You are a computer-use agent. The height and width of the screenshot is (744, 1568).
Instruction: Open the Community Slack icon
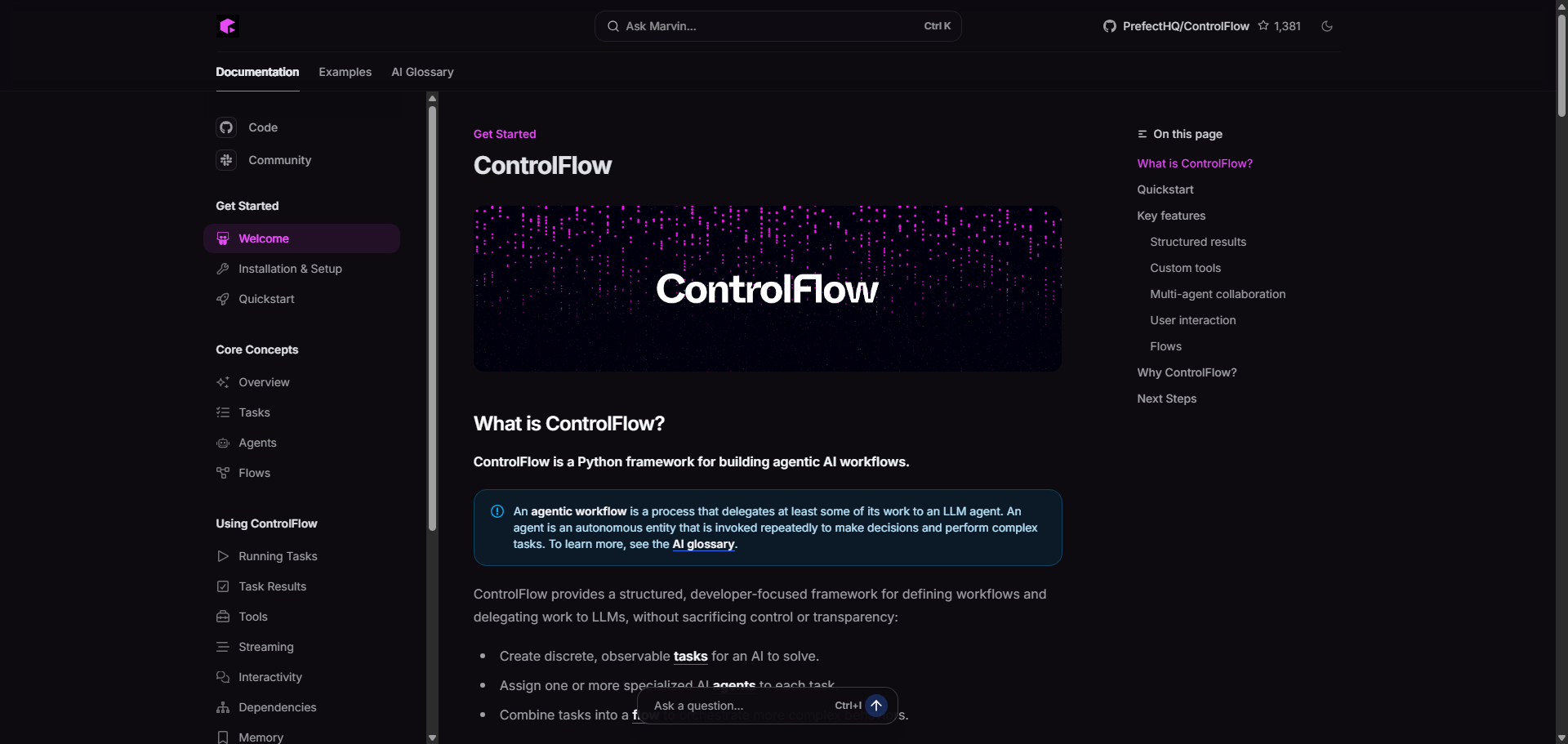[x=226, y=160]
